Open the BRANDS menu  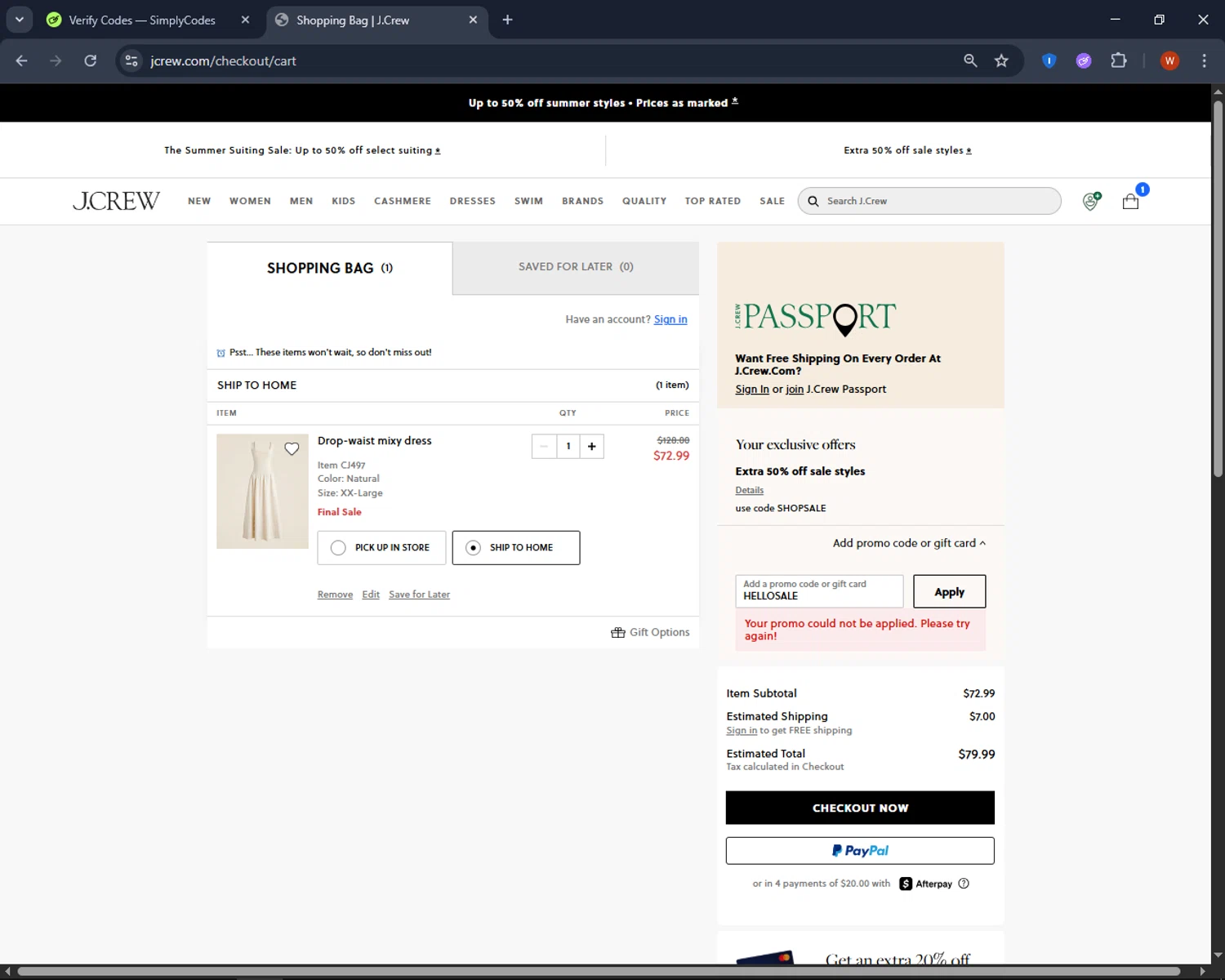[583, 201]
